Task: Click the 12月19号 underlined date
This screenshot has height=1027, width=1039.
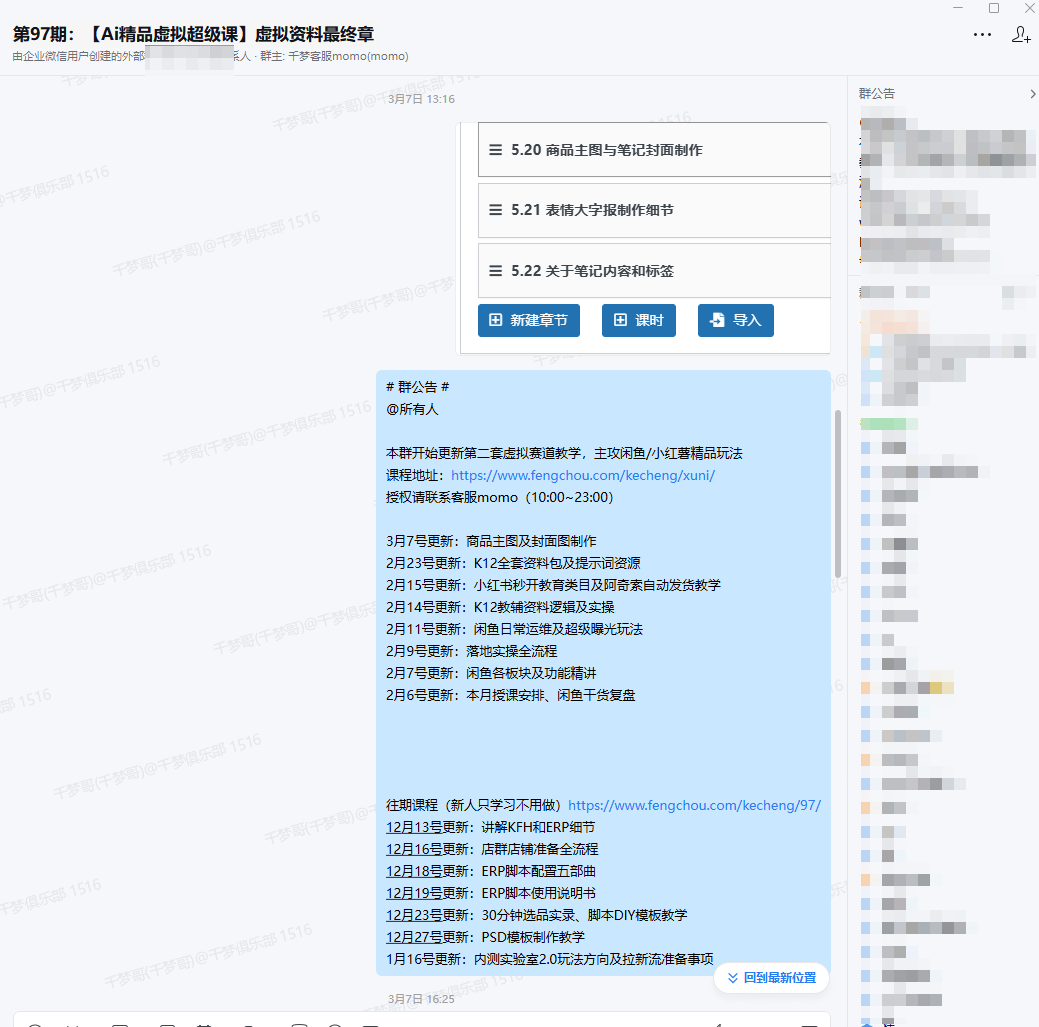Action: click(x=414, y=893)
